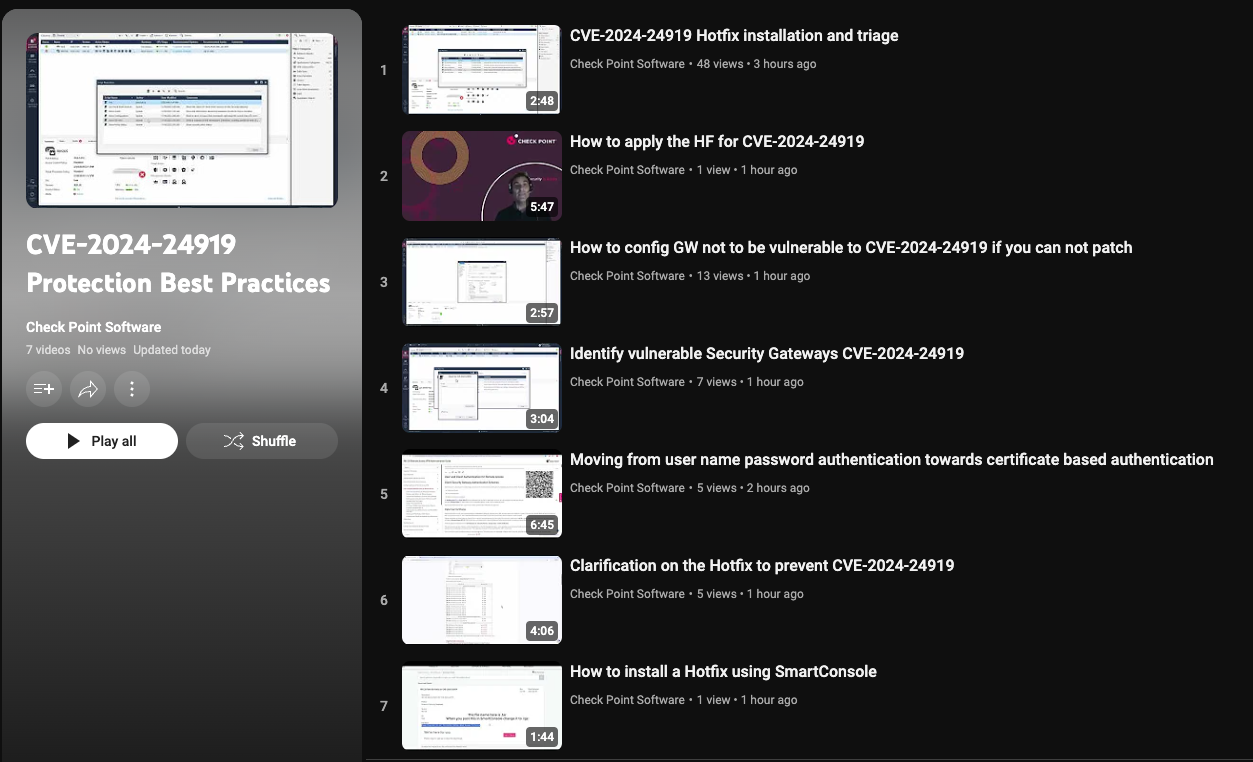Click the 6:45 duration badge
This screenshot has width=1253, height=762.
tap(542, 525)
